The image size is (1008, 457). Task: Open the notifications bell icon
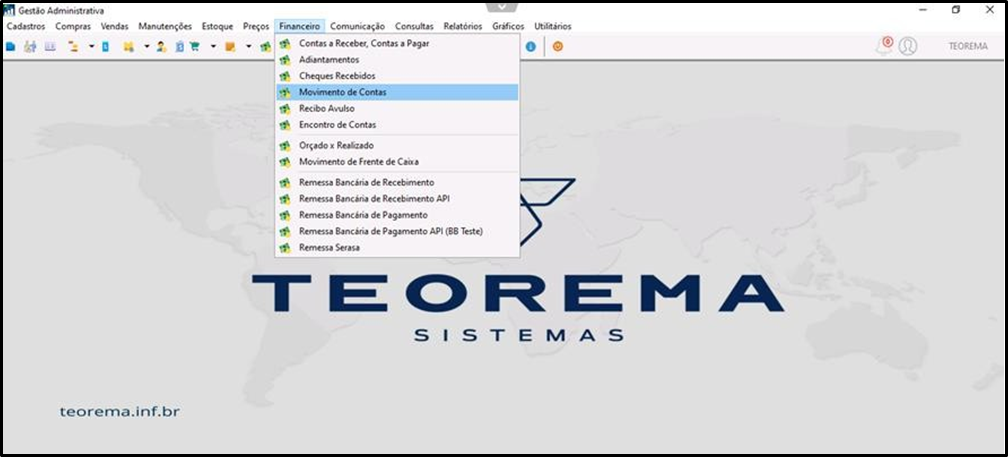click(x=885, y=46)
